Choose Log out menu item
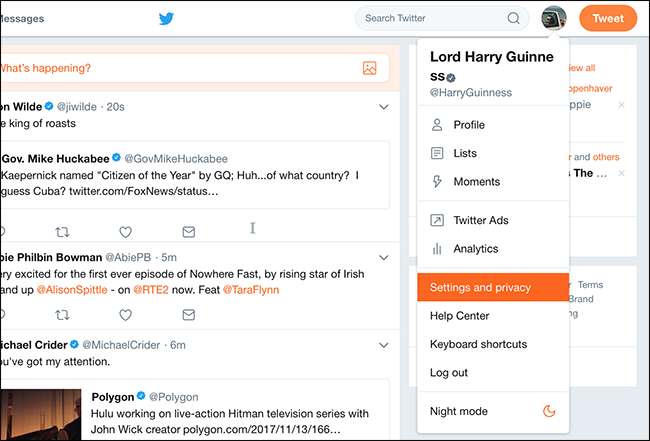The width and height of the screenshot is (650, 441). click(x=448, y=372)
